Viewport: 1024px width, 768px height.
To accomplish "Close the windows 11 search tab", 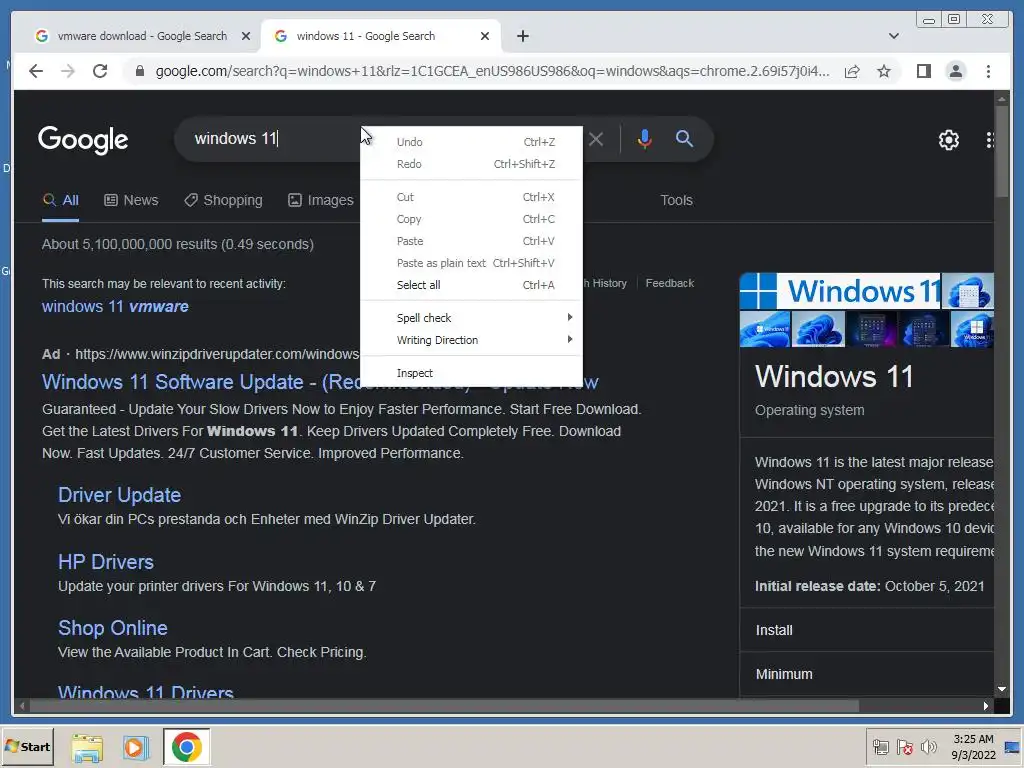I will tap(485, 36).
